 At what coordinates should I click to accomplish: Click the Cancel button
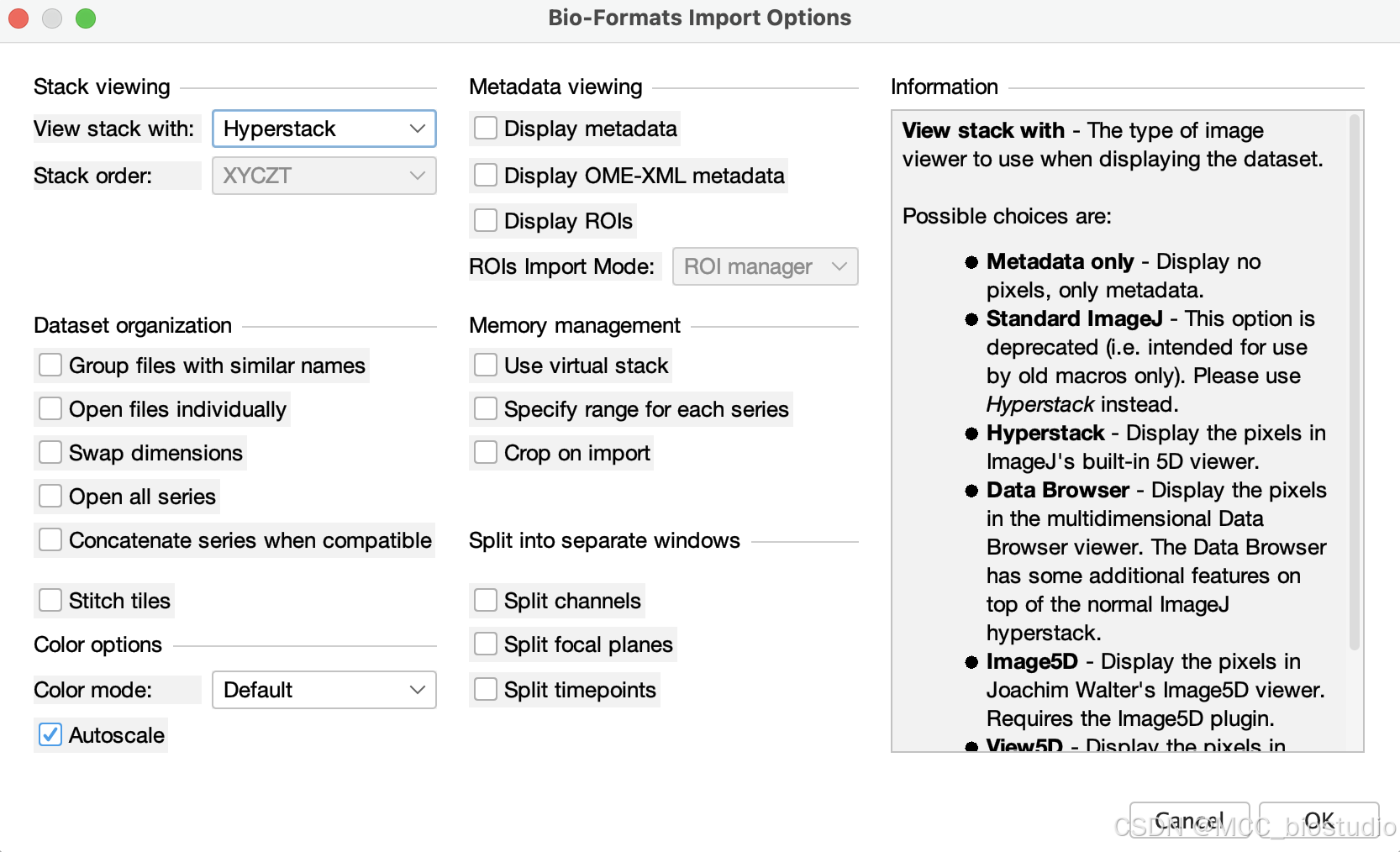coord(1189,820)
